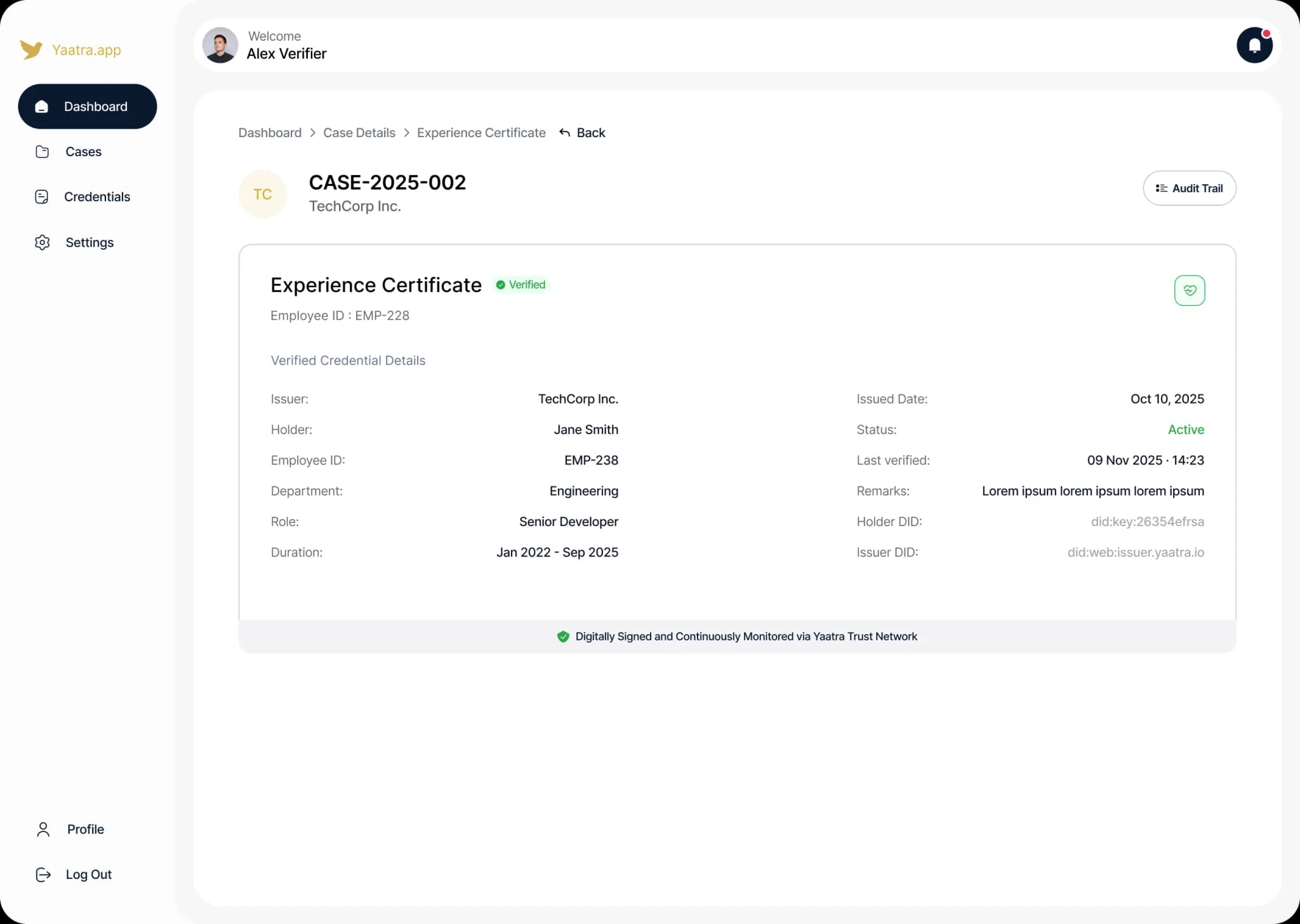Click the Role value Senior Developer
This screenshot has height=924, width=1300.
tap(569, 522)
